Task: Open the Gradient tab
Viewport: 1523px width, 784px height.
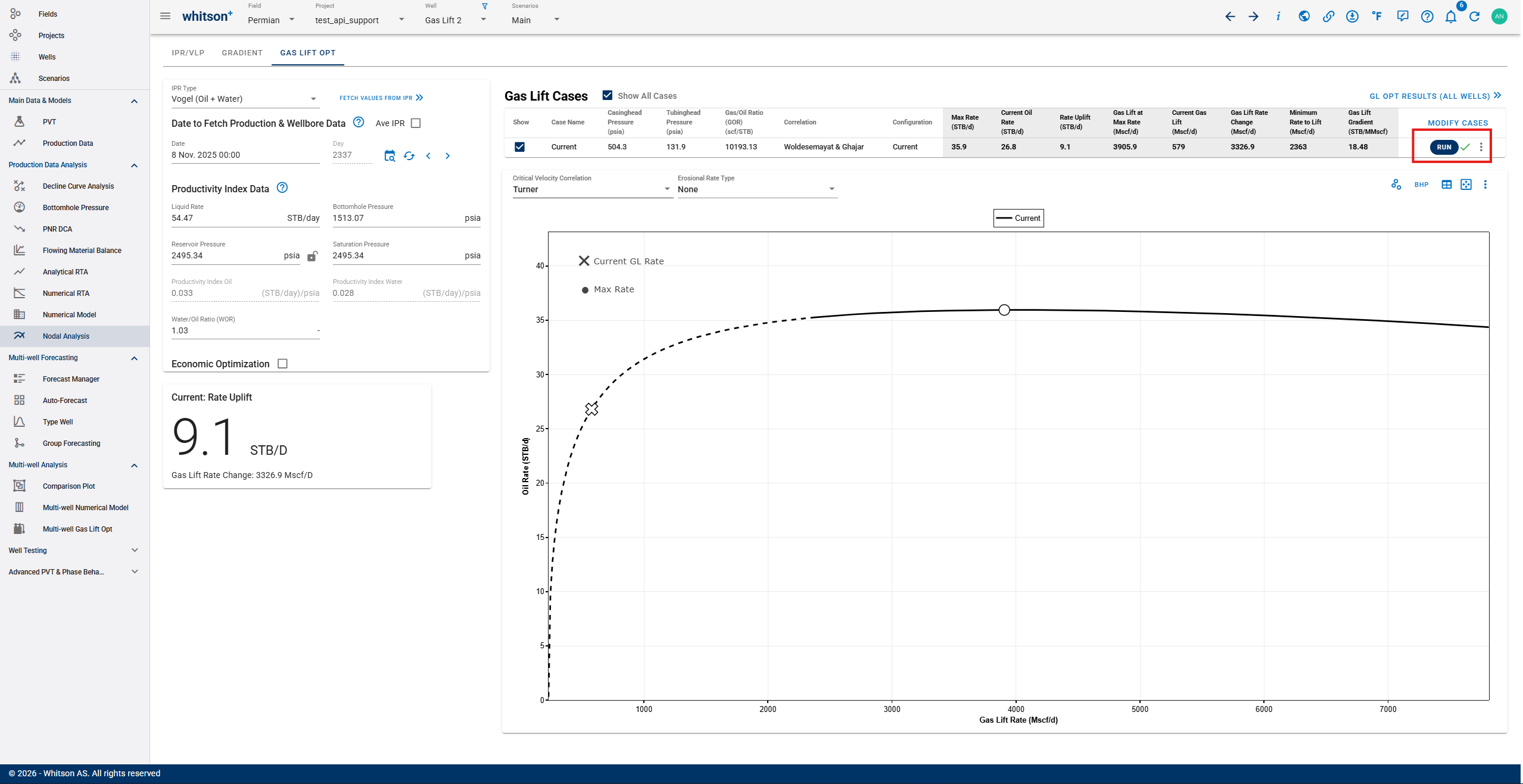Action: (242, 52)
